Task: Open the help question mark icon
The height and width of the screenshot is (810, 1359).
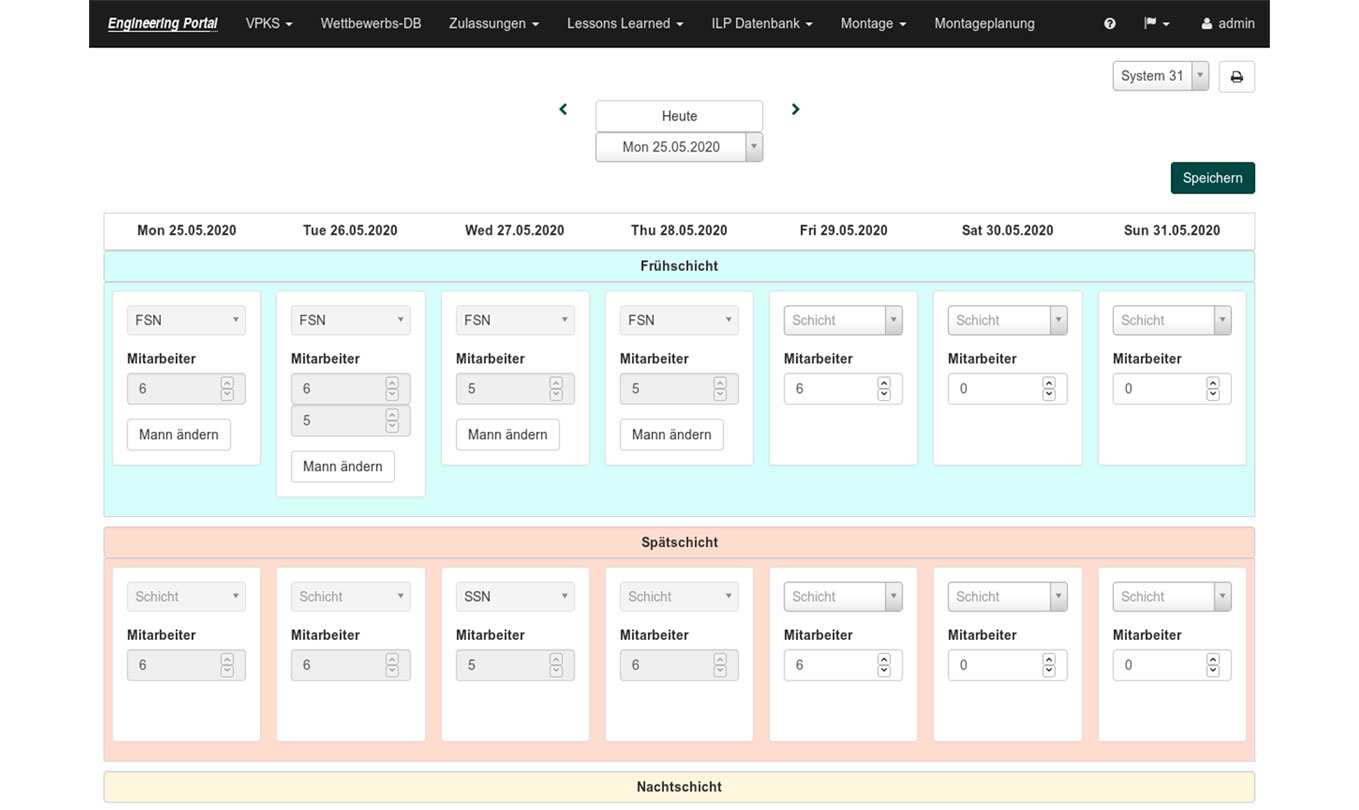Action: pos(1109,24)
